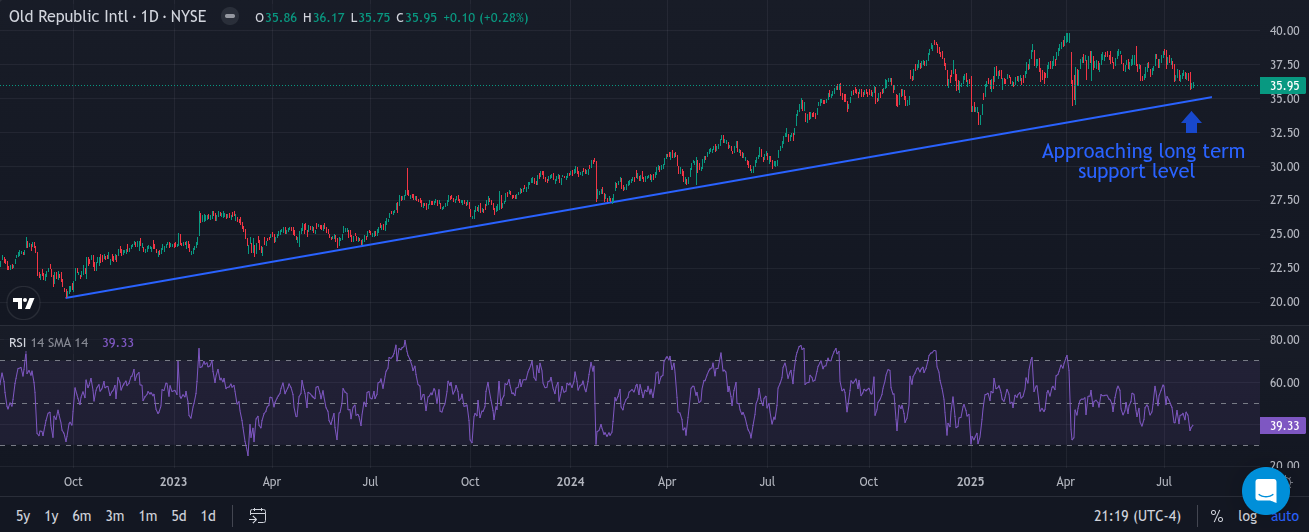
Task: Click the 2023 label on time axis
Action: (x=173, y=481)
